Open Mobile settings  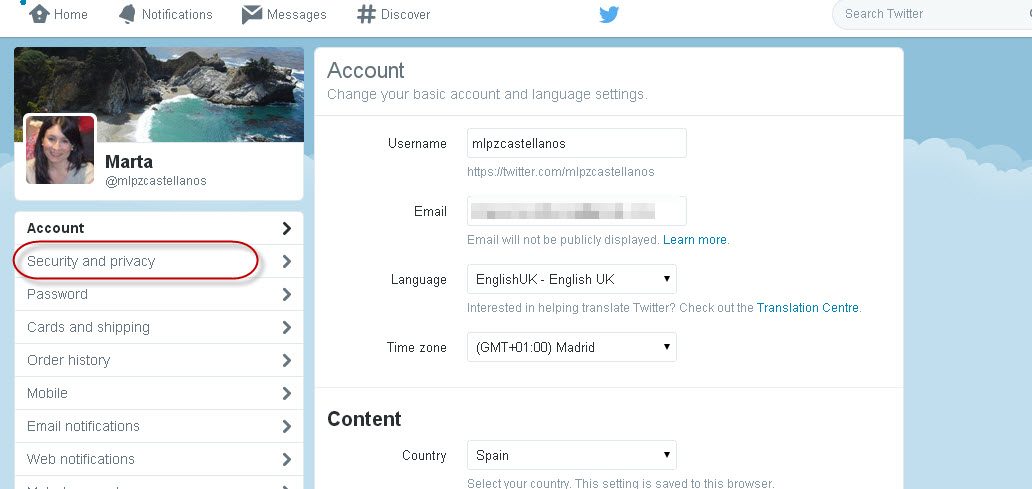click(x=159, y=393)
